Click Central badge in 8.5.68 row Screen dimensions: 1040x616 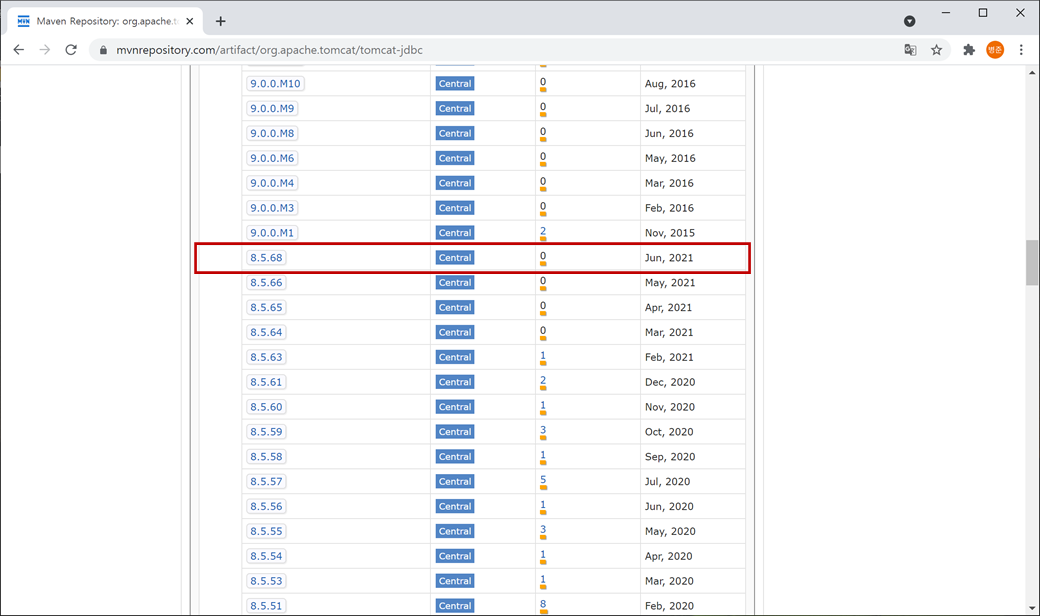coord(455,257)
